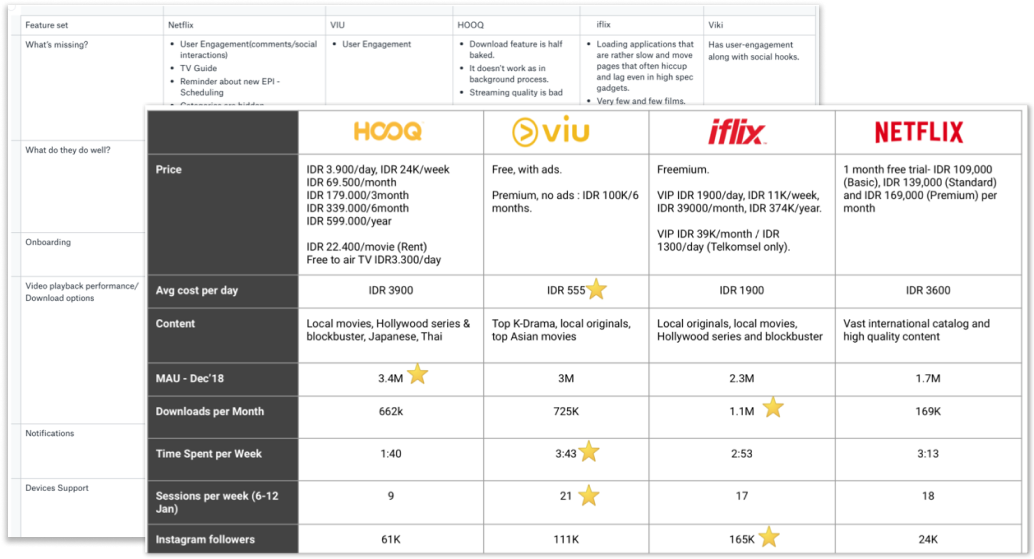Click iflix MAU value 2.3M

click(x=741, y=378)
